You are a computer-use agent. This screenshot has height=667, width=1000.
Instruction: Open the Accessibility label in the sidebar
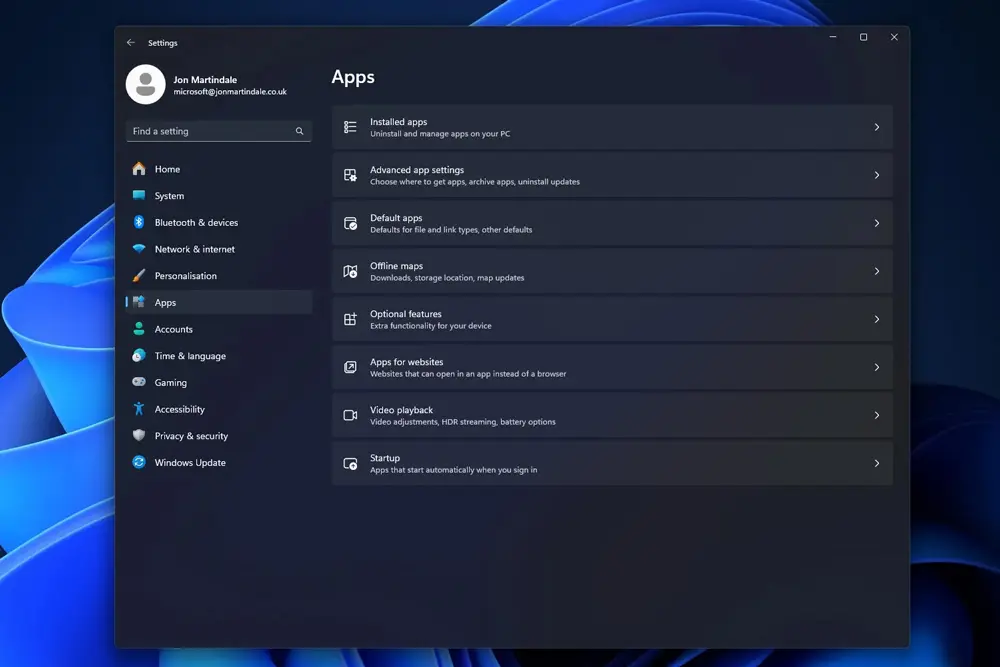[179, 409]
